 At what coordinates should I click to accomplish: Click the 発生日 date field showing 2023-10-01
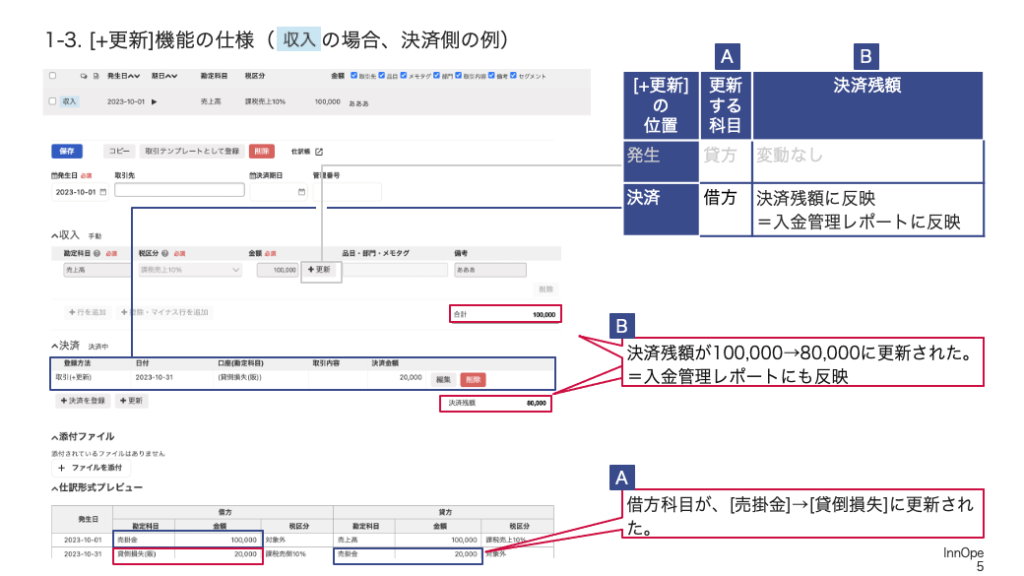[x=80, y=192]
